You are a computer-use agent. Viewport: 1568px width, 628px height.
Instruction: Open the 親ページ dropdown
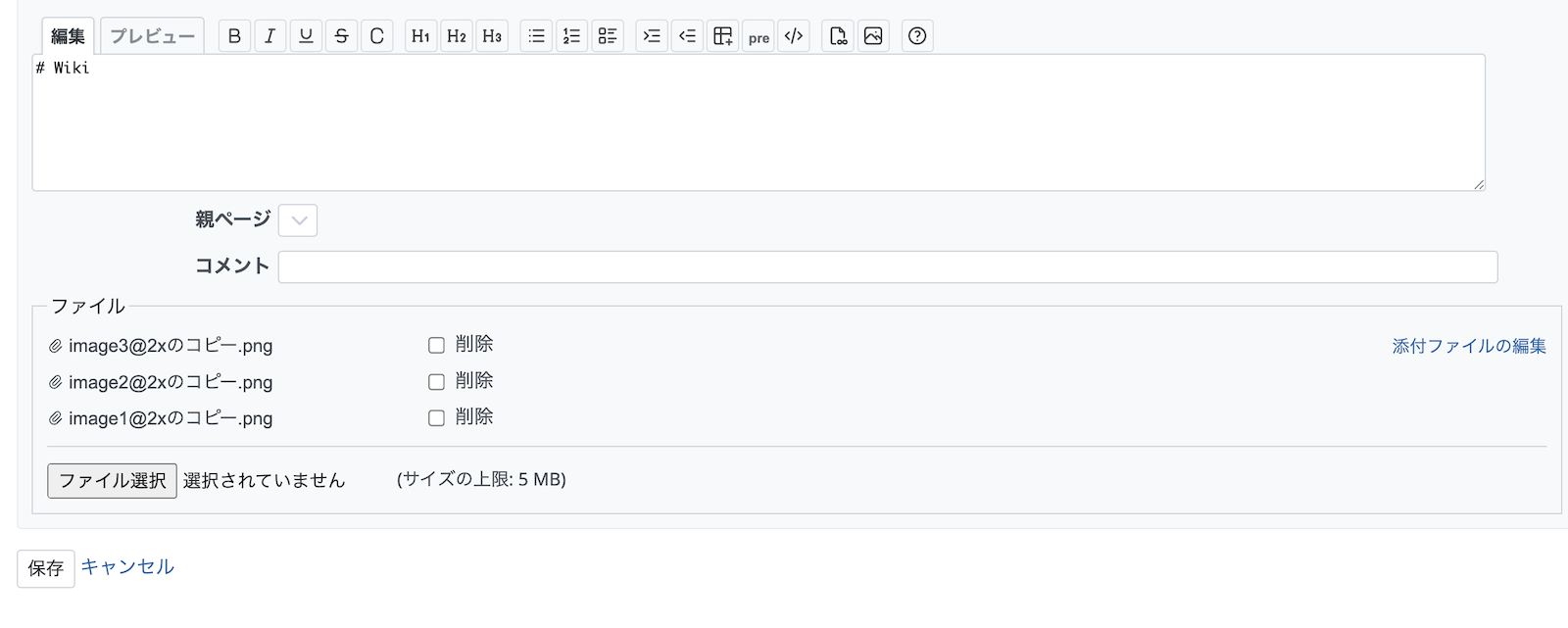pyautogui.click(x=298, y=220)
